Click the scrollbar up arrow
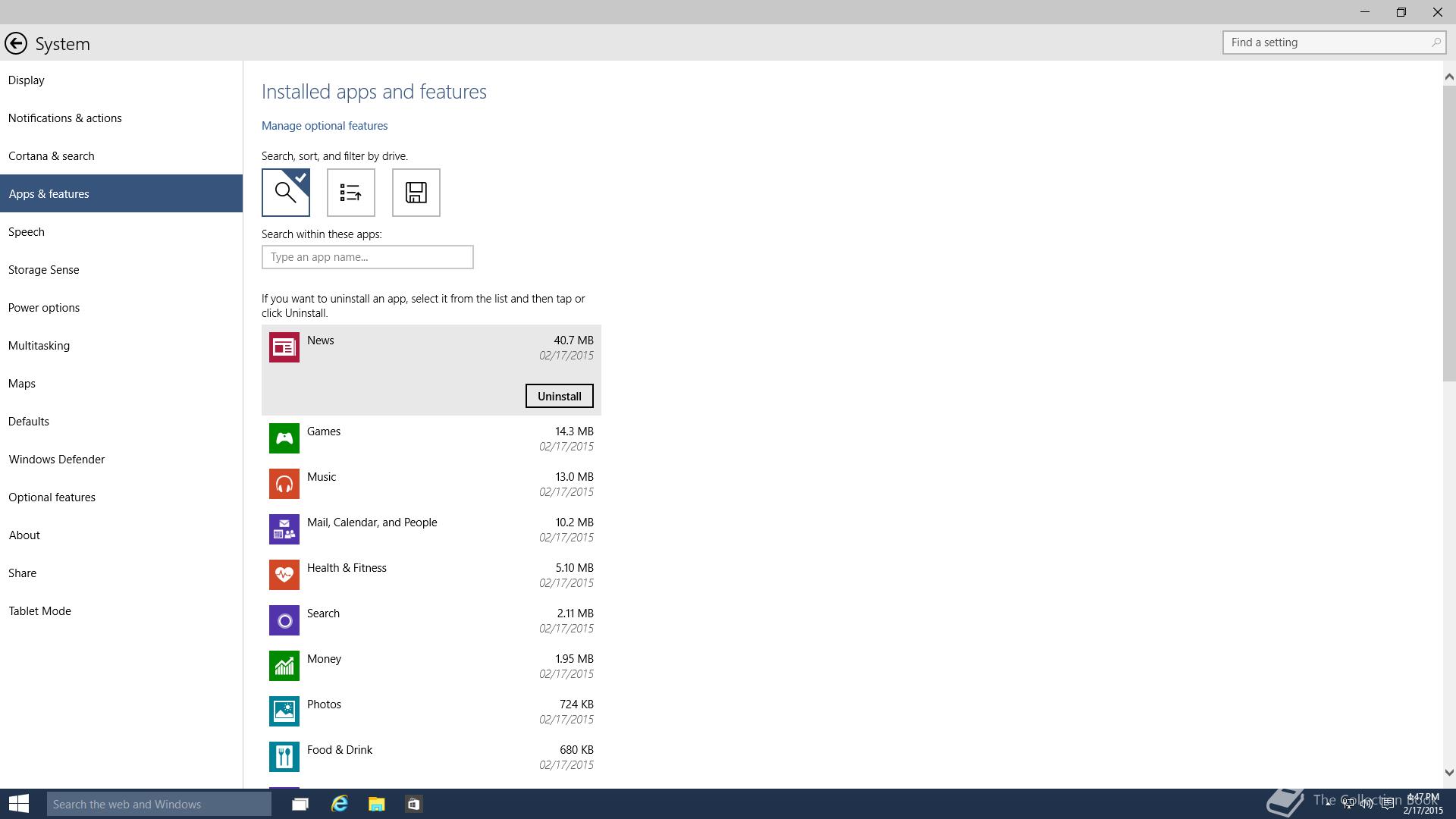This screenshot has height=819, width=1456. click(1449, 77)
